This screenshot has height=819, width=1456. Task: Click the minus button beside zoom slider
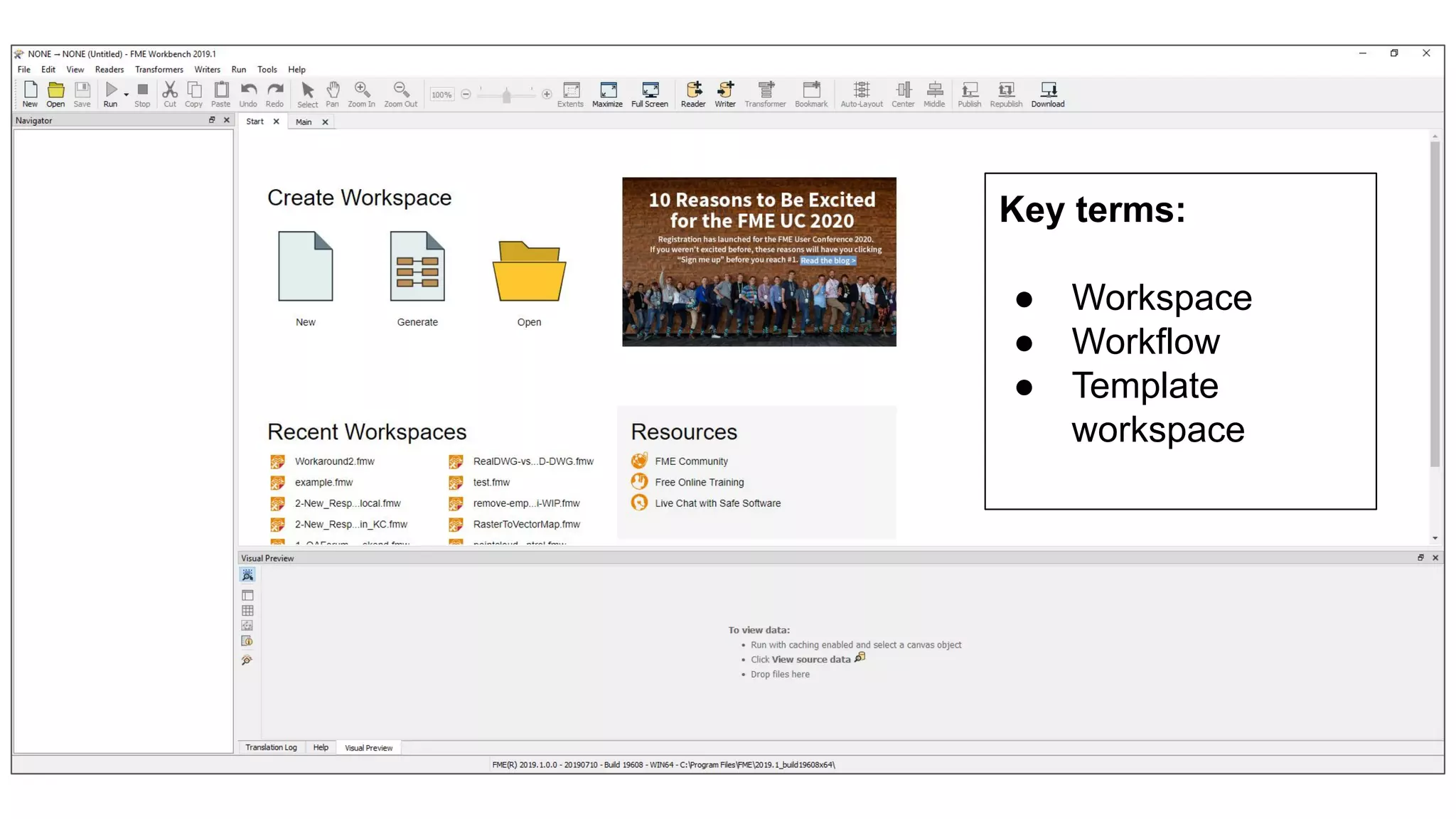click(466, 95)
